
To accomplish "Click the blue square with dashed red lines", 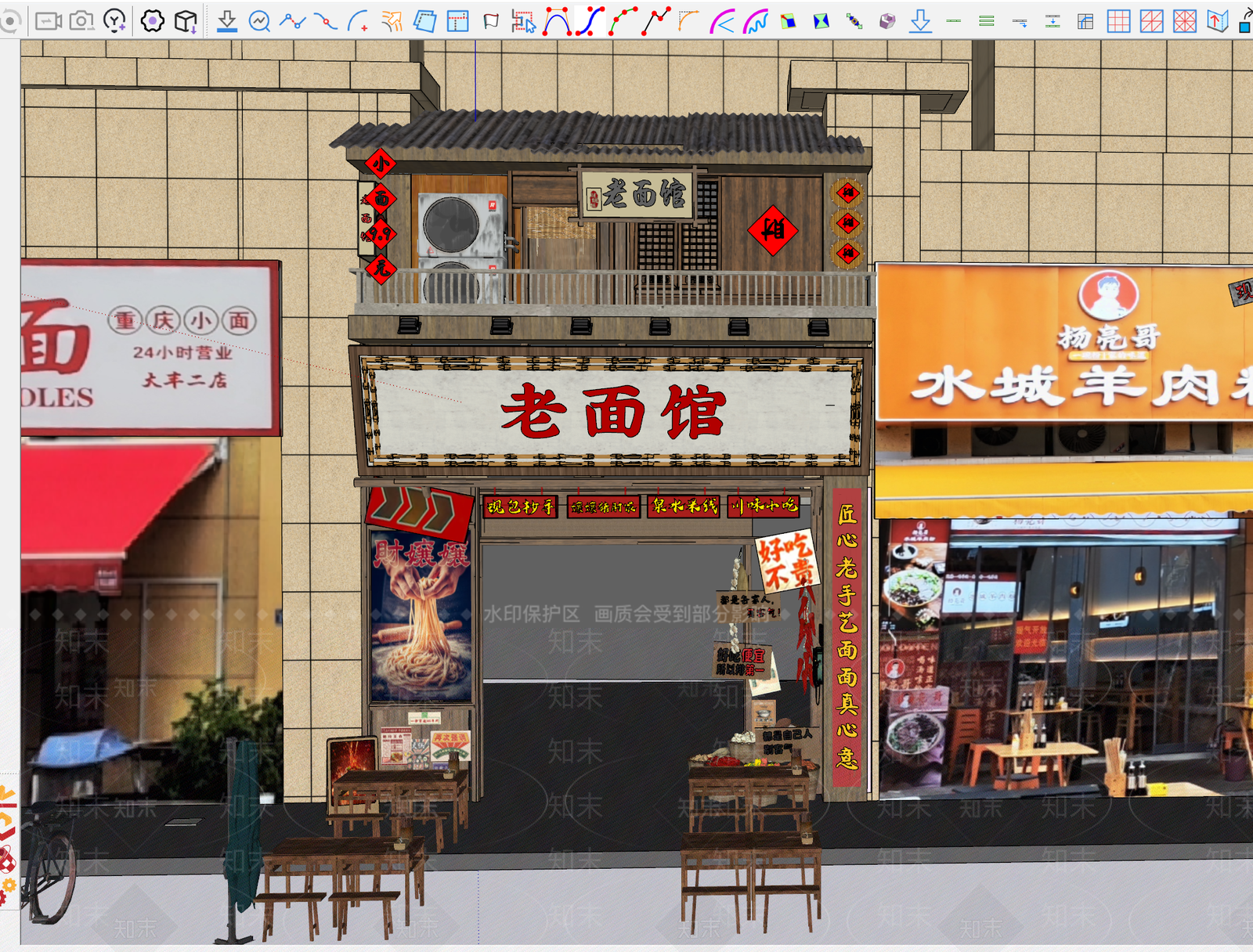I will coord(457,21).
